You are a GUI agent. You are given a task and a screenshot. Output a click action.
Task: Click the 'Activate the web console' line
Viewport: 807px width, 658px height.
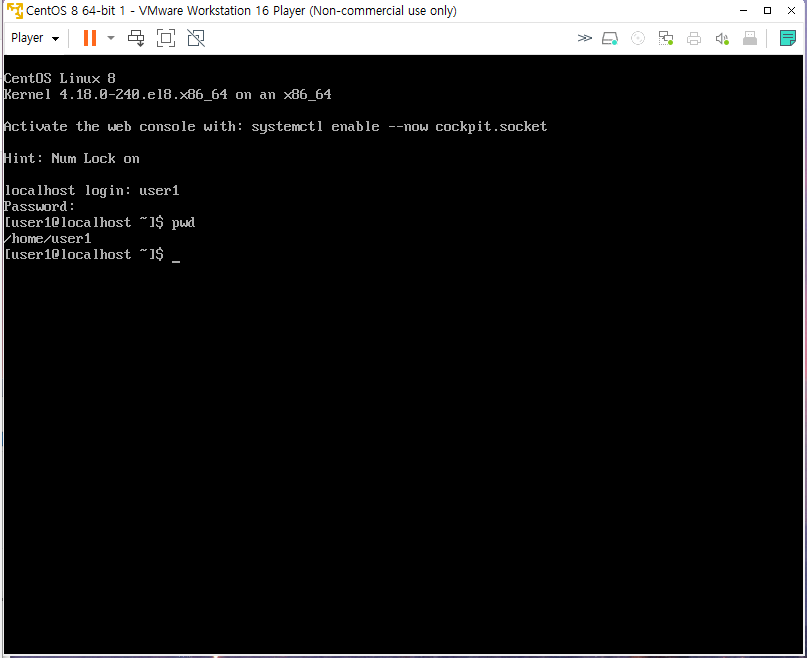pyautogui.click(x=275, y=127)
